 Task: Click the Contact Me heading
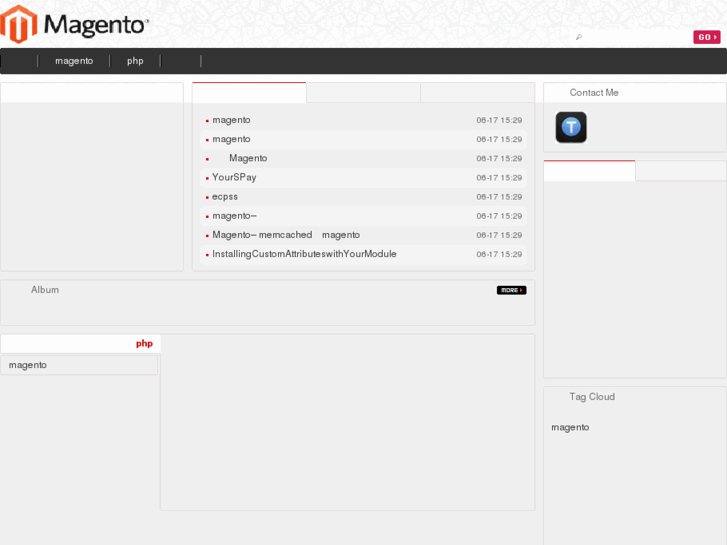594,92
